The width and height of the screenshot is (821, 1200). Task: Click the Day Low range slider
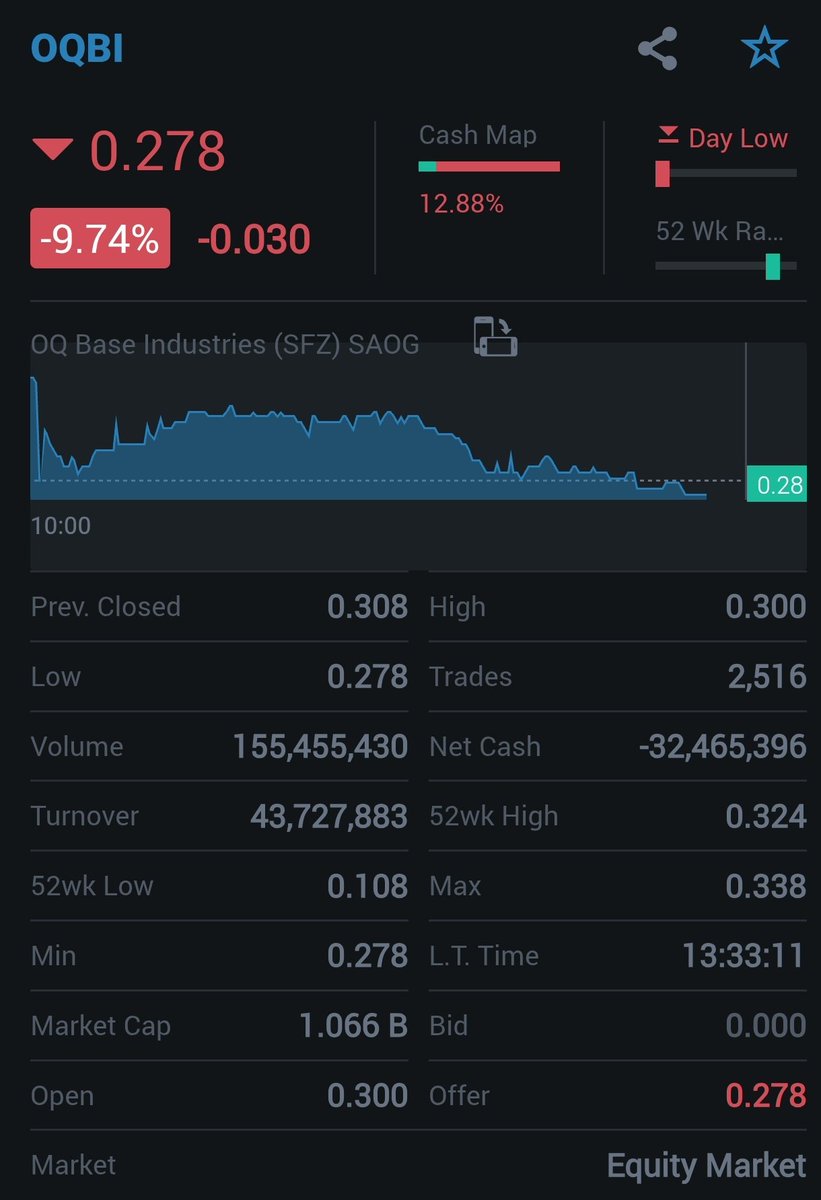(x=726, y=174)
